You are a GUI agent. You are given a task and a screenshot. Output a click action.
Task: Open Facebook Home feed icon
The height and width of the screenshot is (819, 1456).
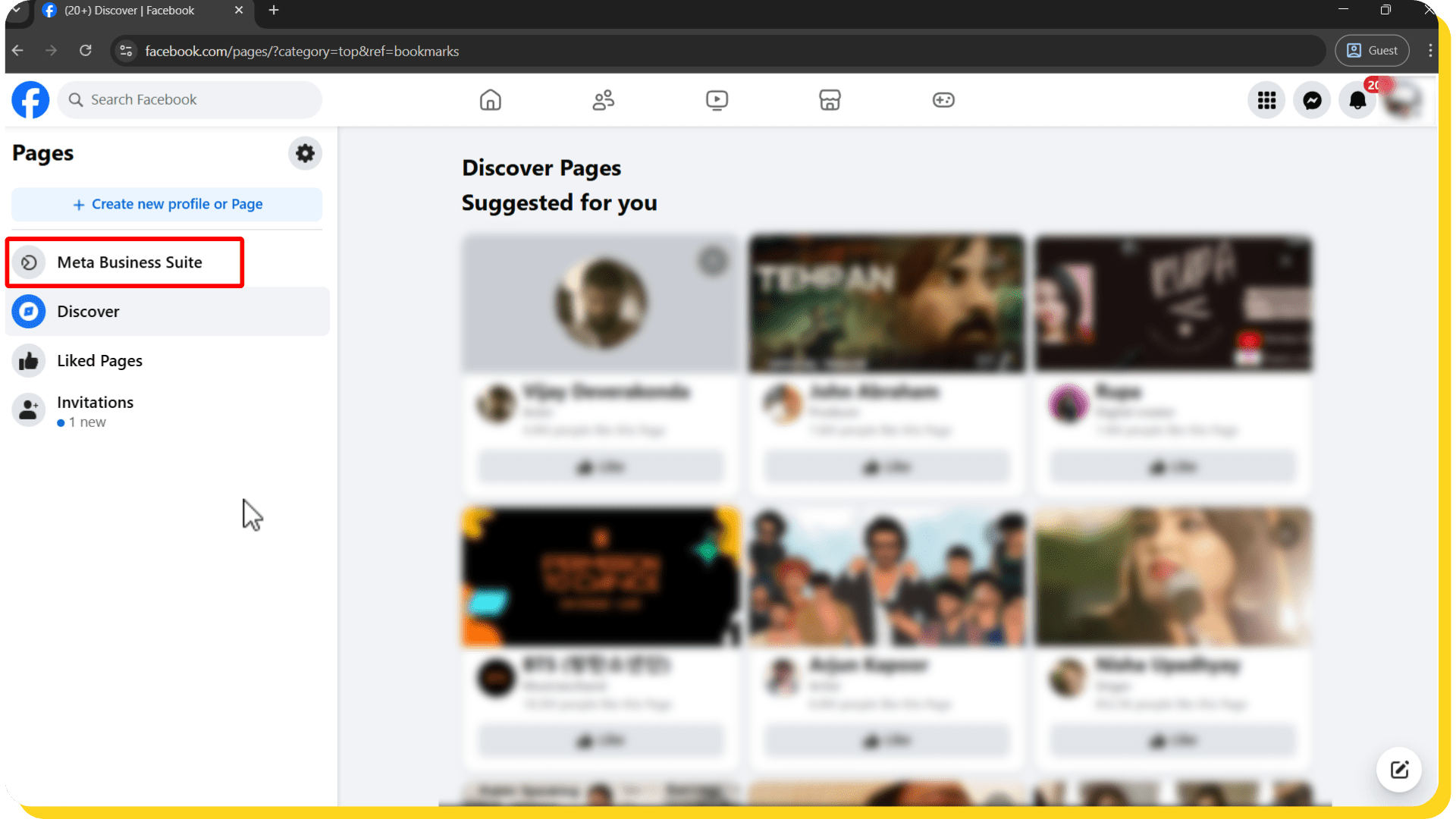click(490, 100)
